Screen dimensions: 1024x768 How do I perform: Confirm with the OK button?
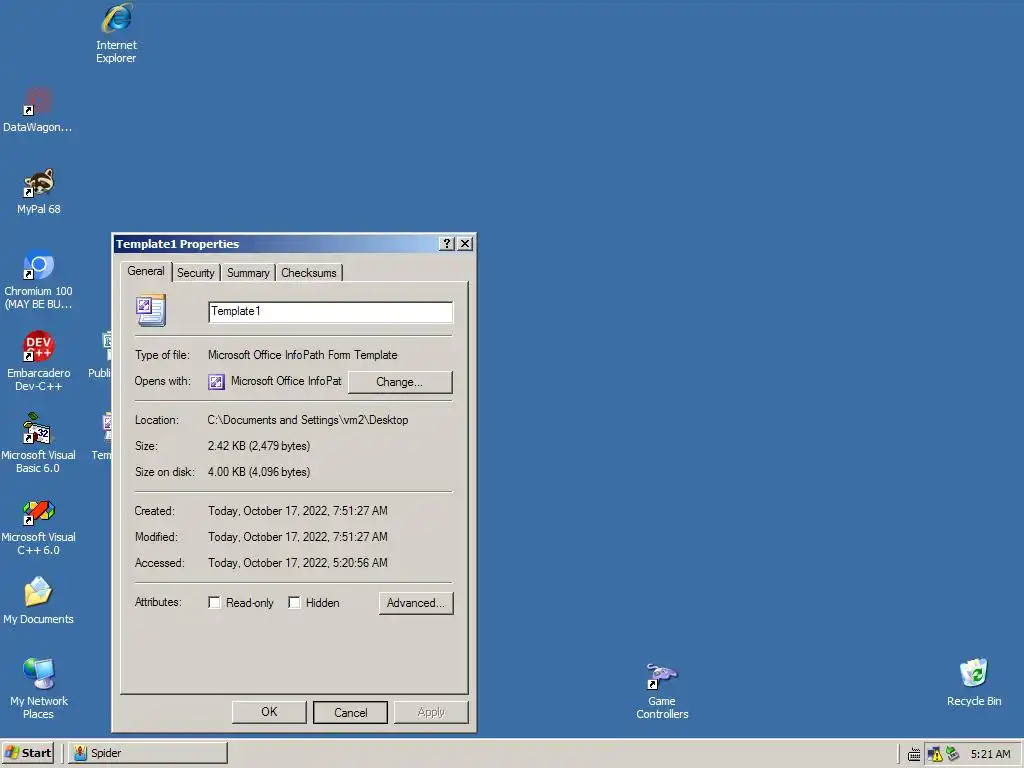269,712
